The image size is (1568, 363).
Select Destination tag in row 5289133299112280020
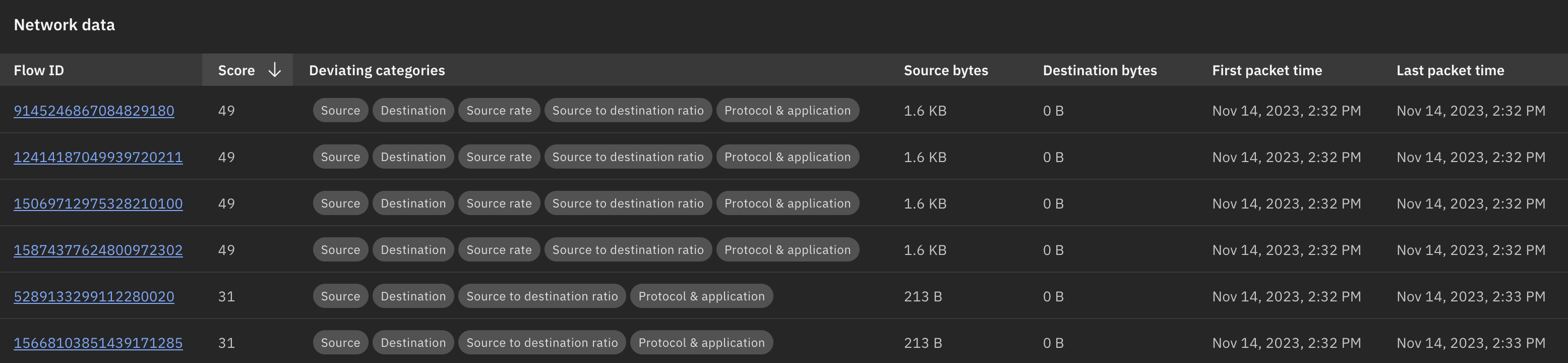[x=413, y=296]
